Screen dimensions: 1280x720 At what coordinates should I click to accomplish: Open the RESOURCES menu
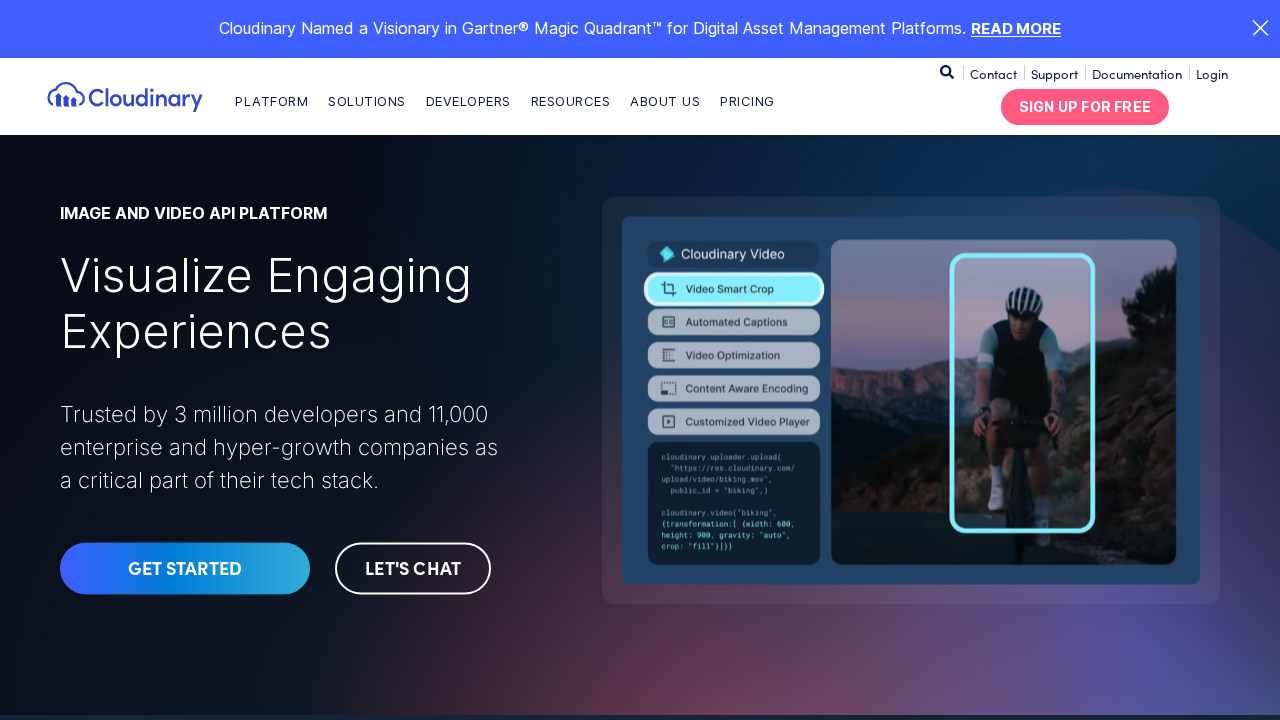(570, 101)
